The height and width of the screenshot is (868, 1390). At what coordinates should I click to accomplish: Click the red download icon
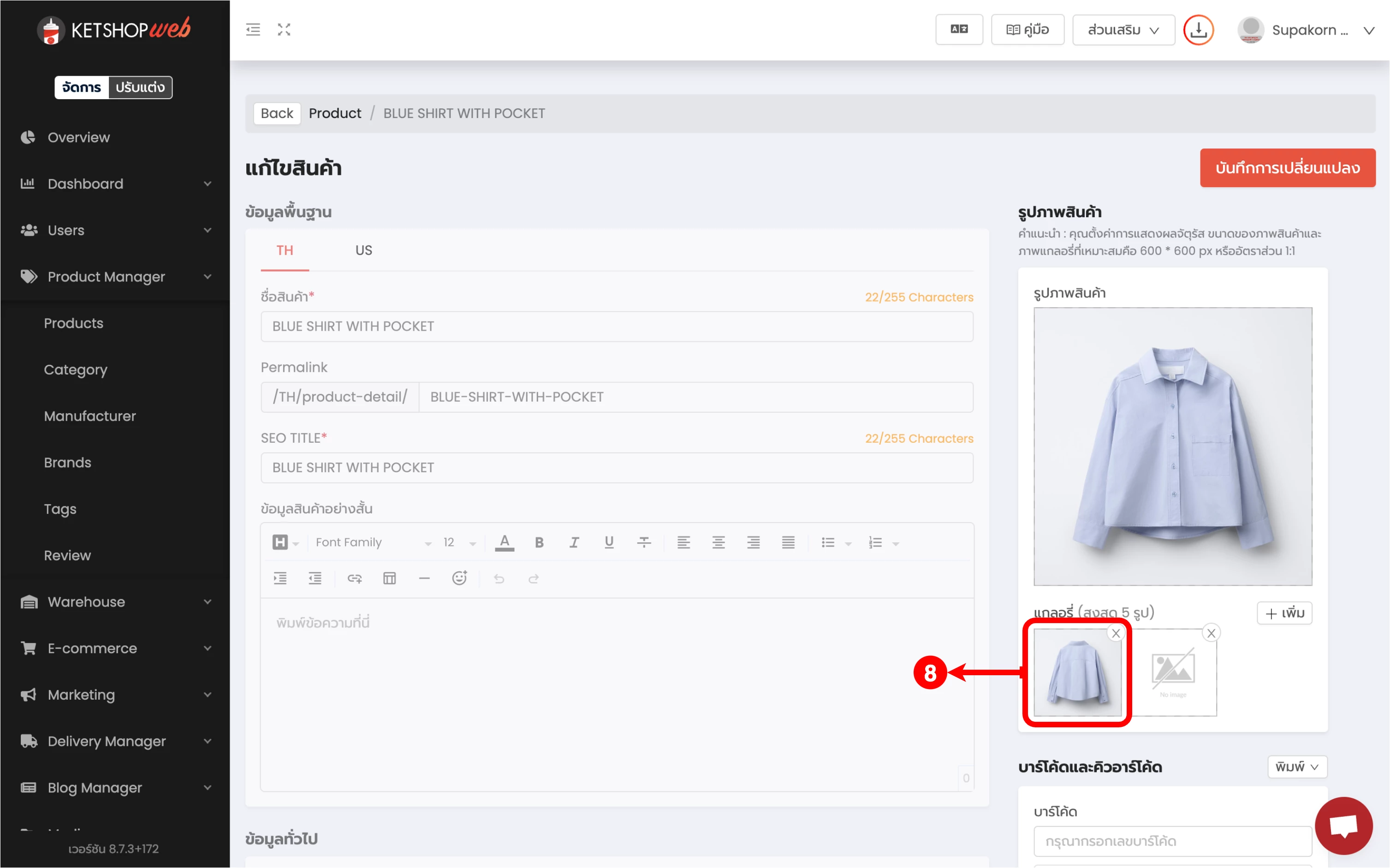click(x=1198, y=30)
